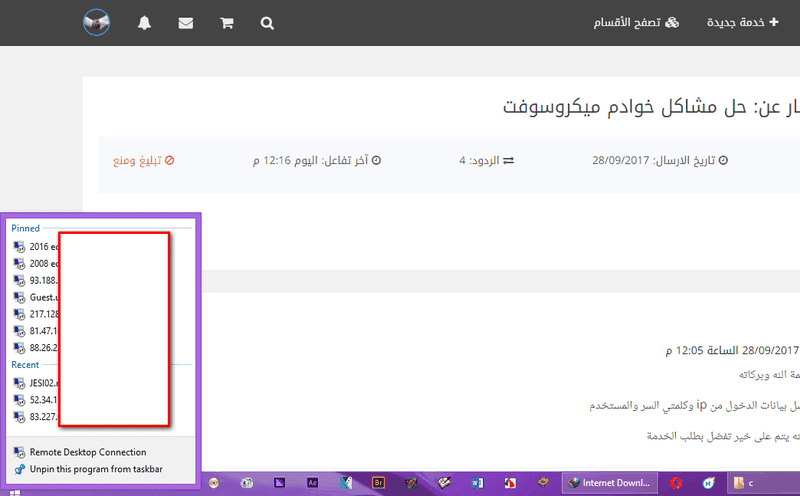Open pinned 93.188 remote desktop entry
800x496 pixels.
pos(36,280)
